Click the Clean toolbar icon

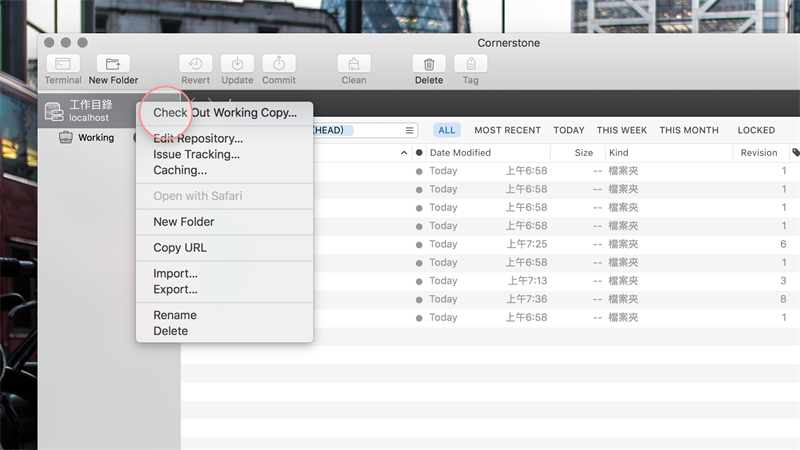pyautogui.click(x=354, y=64)
